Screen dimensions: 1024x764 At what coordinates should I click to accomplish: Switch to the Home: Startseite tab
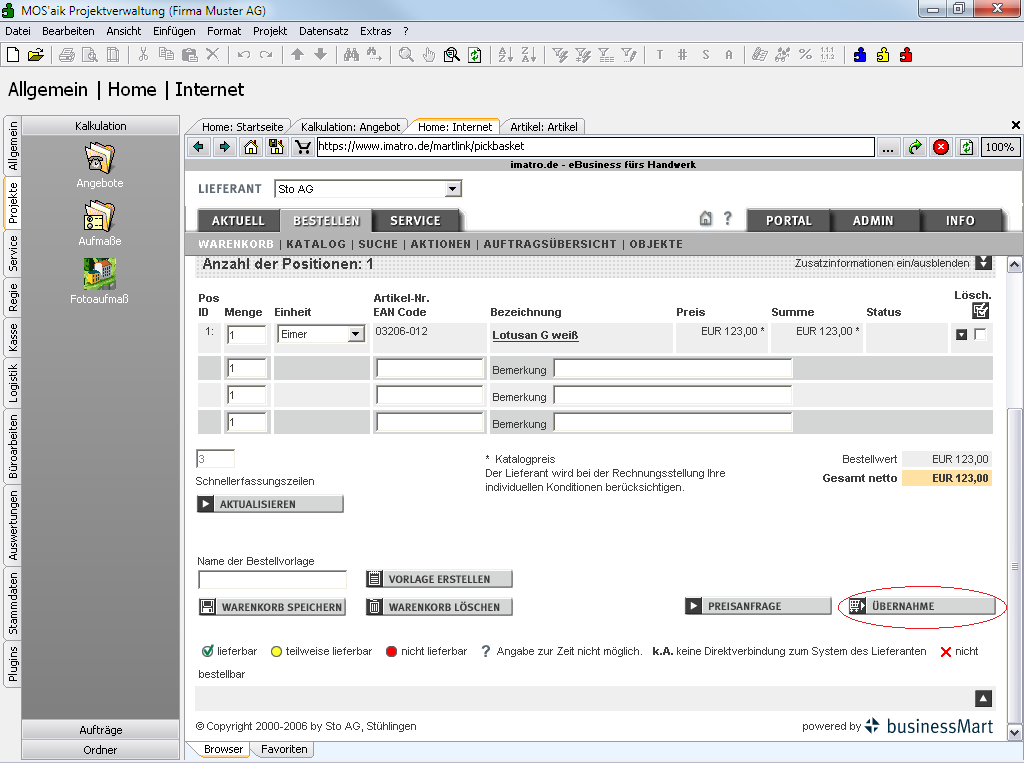tap(242, 127)
